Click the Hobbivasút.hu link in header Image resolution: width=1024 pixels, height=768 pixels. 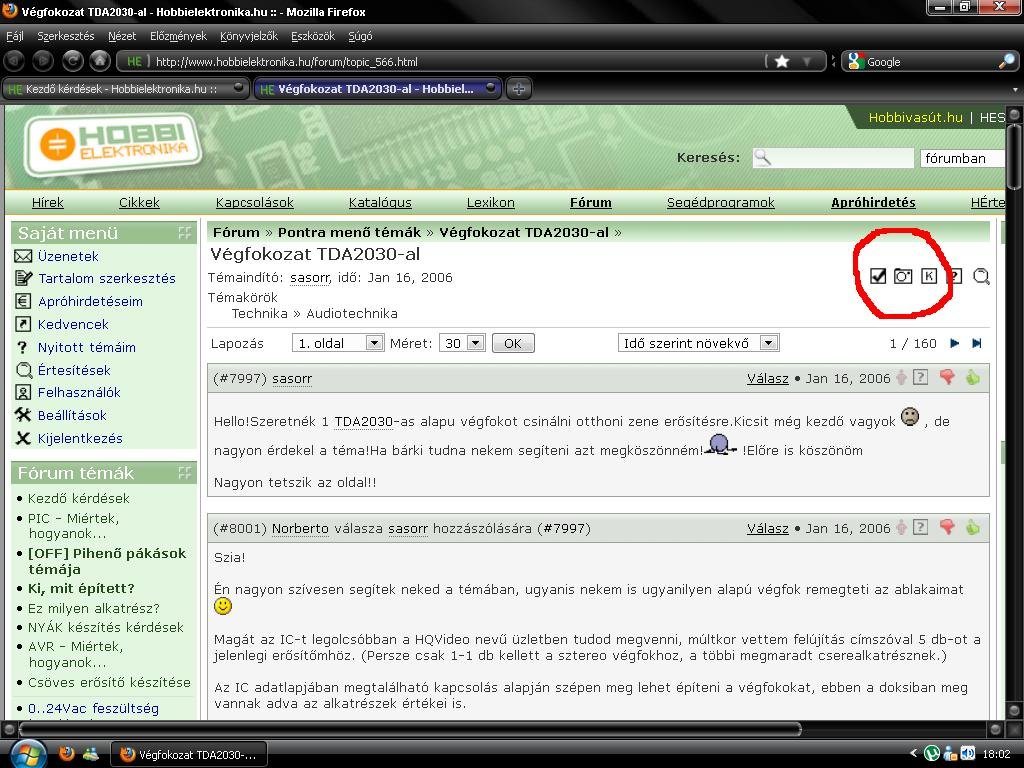coord(916,118)
